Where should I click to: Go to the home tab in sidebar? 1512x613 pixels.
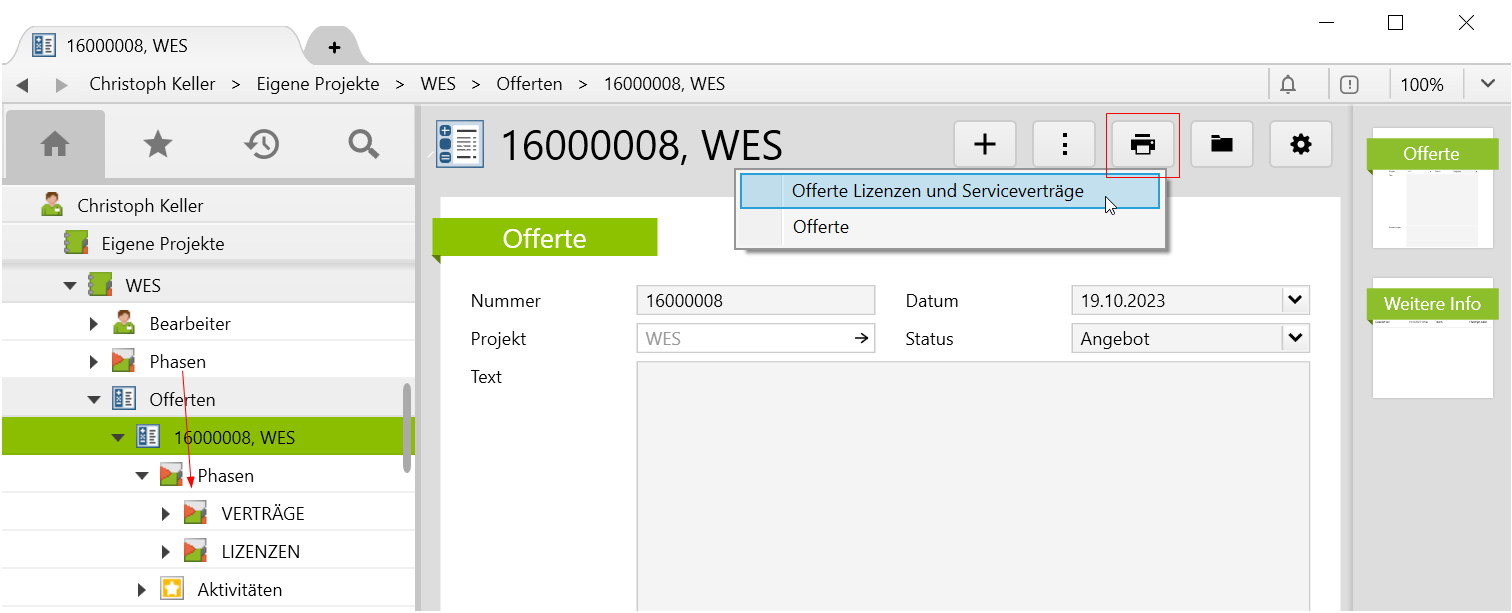click(55, 145)
